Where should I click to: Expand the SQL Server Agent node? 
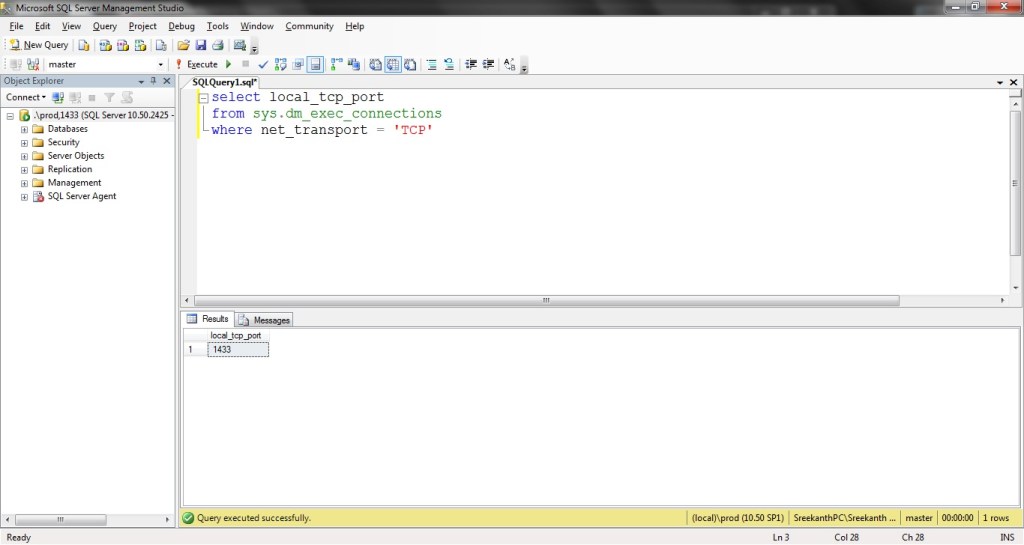pyautogui.click(x=24, y=197)
